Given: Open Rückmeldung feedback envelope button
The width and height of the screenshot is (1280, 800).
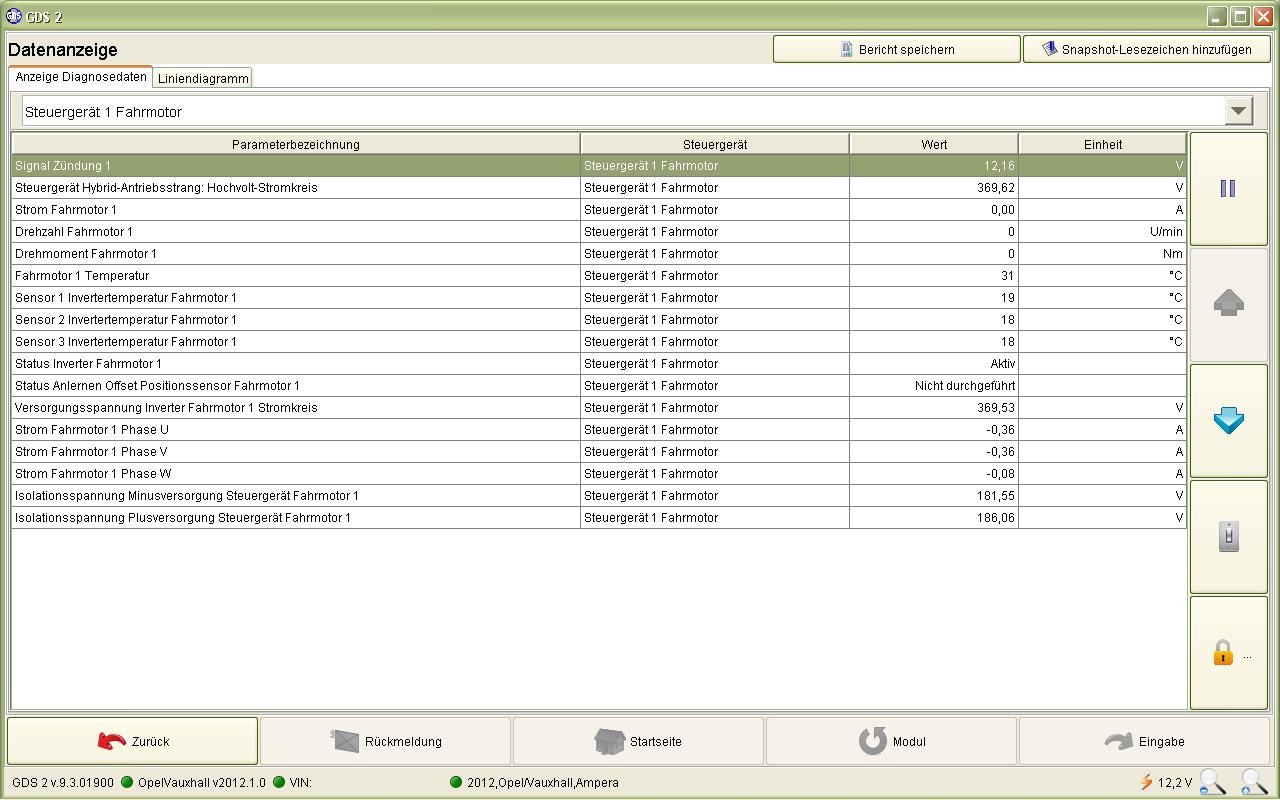Looking at the screenshot, I should point(386,741).
